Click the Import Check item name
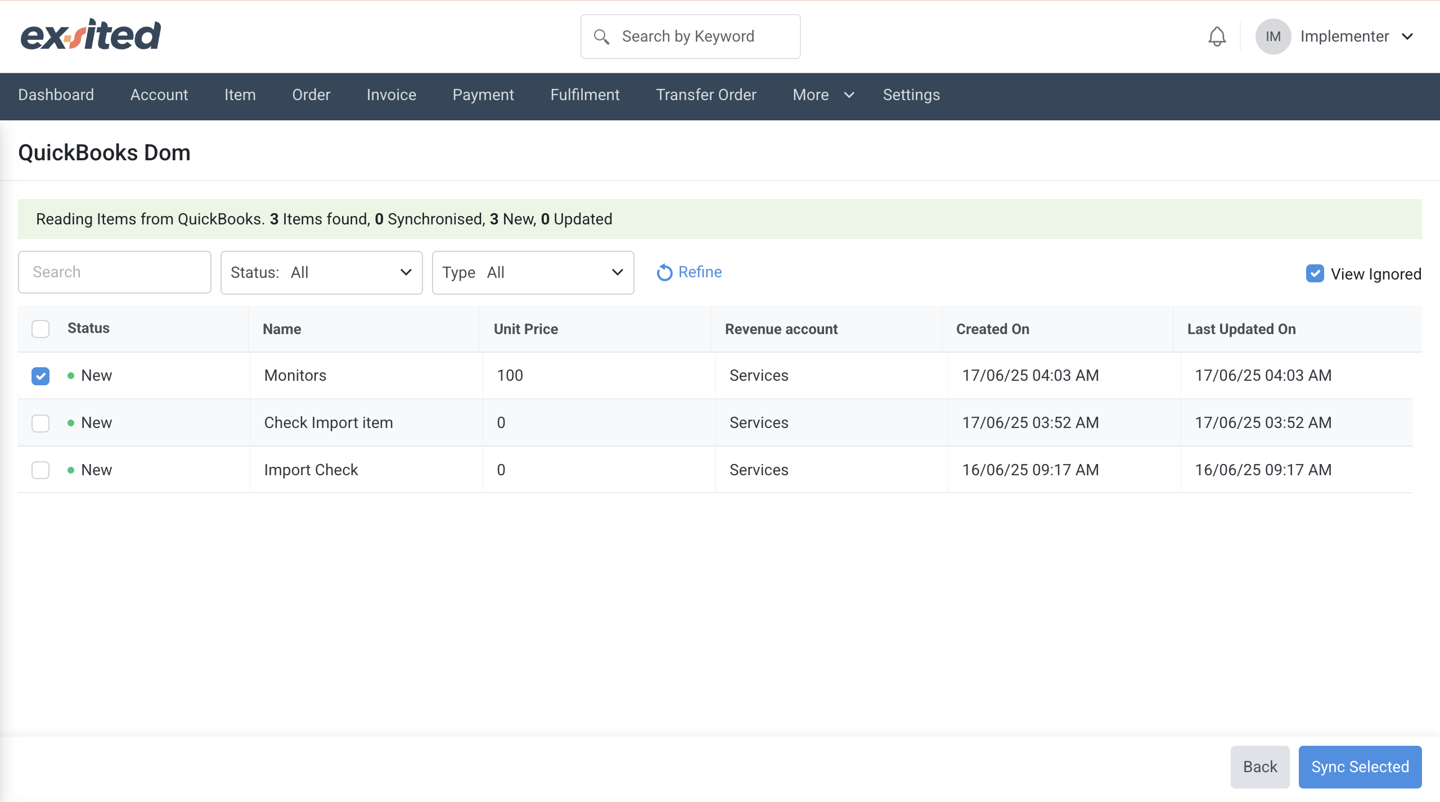 tap(311, 470)
